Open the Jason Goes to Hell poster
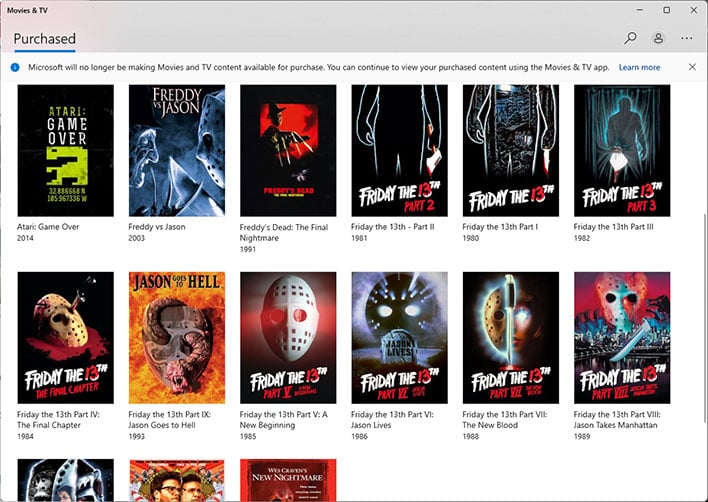 177,338
